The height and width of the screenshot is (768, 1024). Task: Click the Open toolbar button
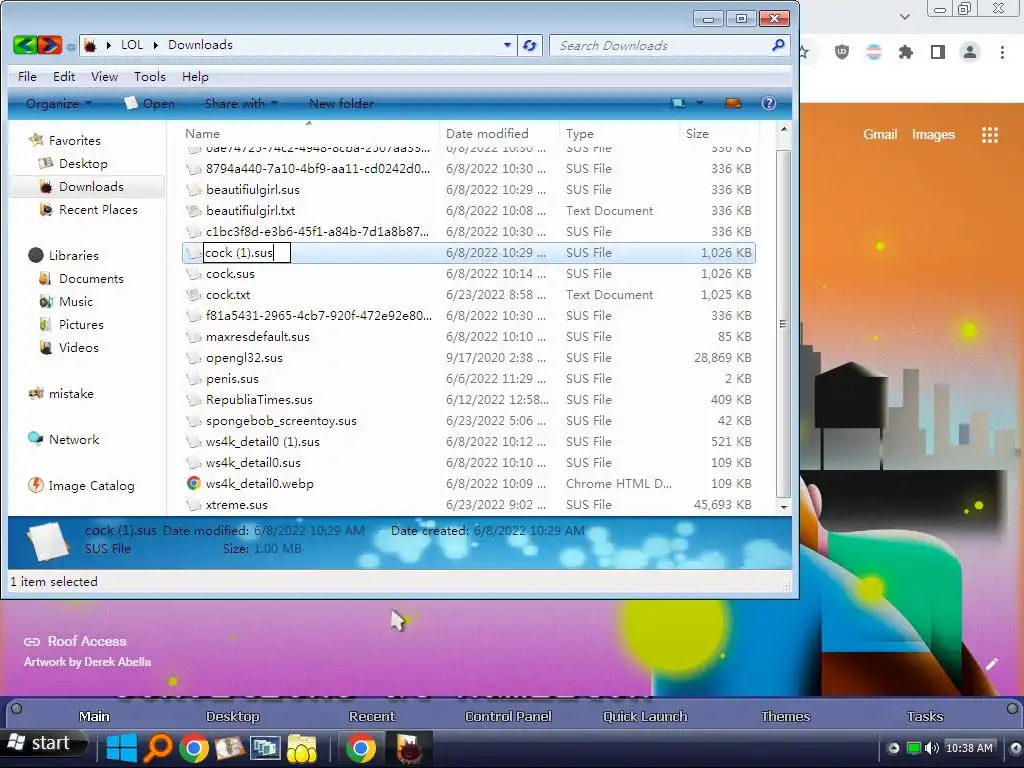click(x=150, y=103)
